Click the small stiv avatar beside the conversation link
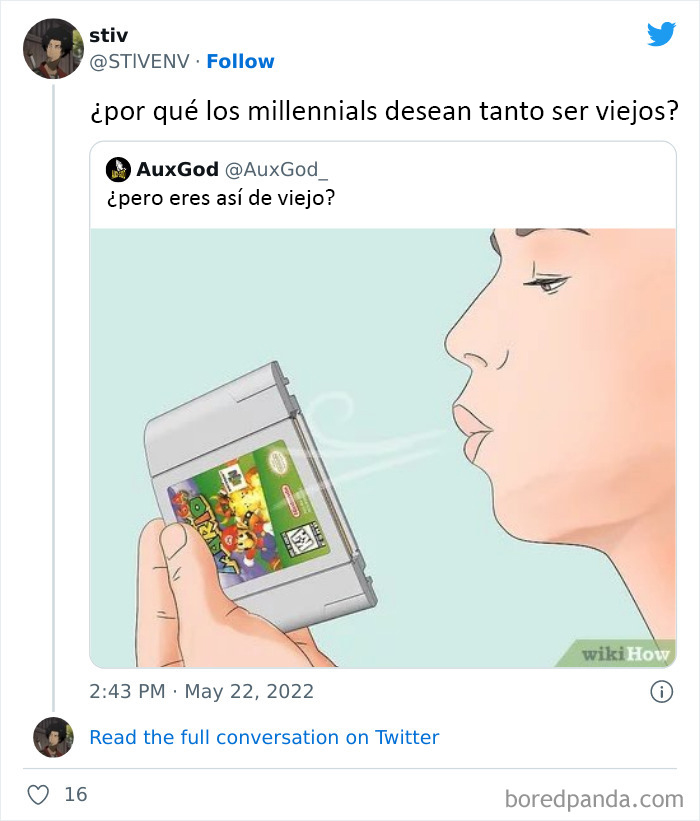The image size is (700, 821). 53,737
